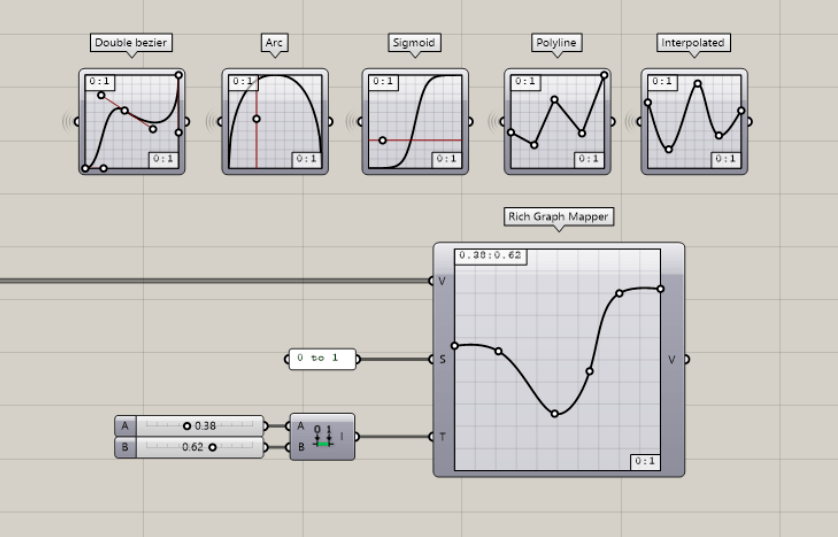
Task: Click the "Sigmoid" name tag
Action: click(414, 43)
